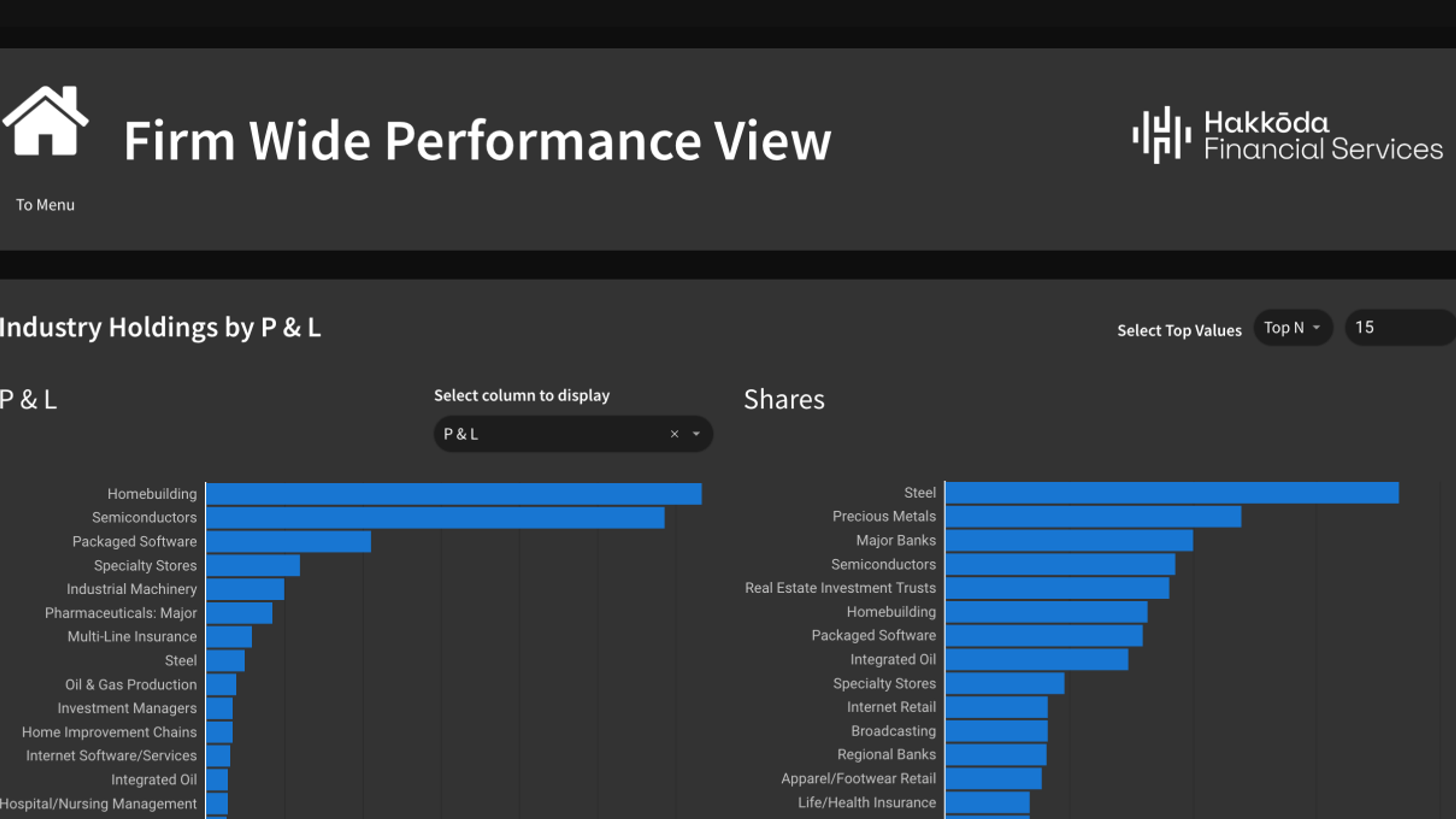Viewport: 1456px width, 819px height.
Task: Click the 'Select column to display' label
Action: coord(522,395)
